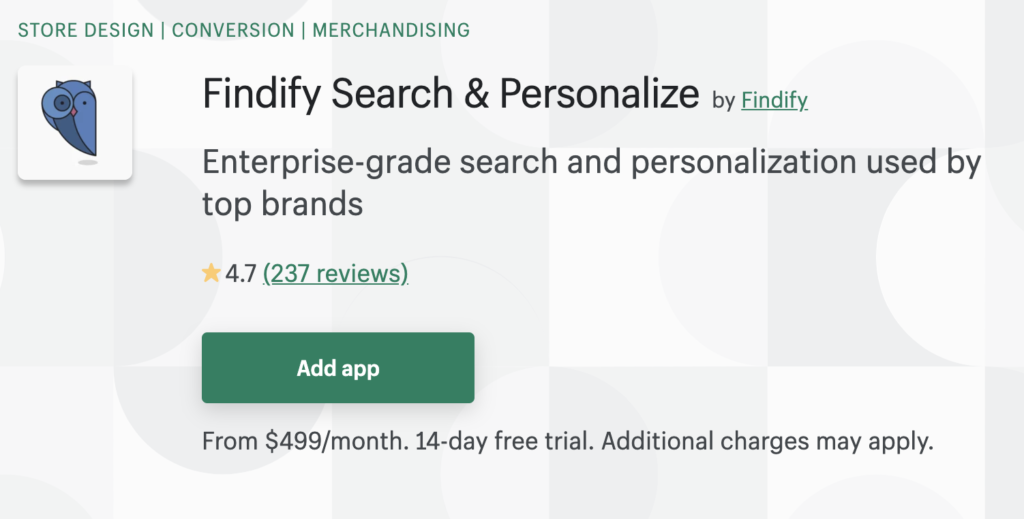Click separator between CONVERSION and MERCHANDISING
Viewport: 1024px width, 519px height.
tap(305, 30)
